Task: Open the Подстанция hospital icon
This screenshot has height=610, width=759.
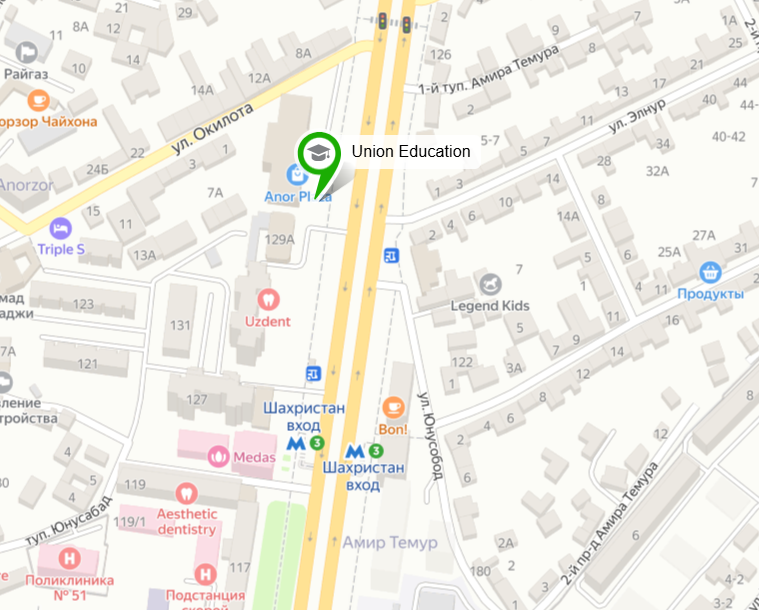Action: pos(205,576)
